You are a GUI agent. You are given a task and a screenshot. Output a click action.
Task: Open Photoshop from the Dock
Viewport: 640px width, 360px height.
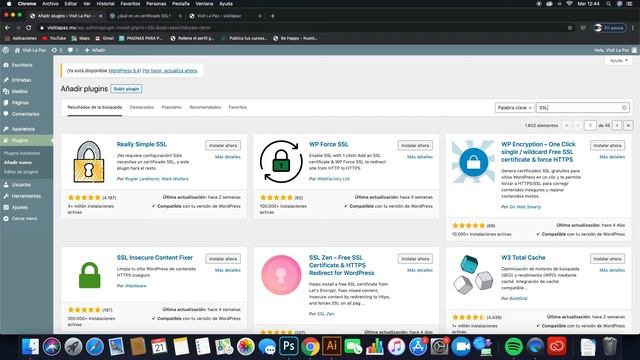(x=289, y=347)
